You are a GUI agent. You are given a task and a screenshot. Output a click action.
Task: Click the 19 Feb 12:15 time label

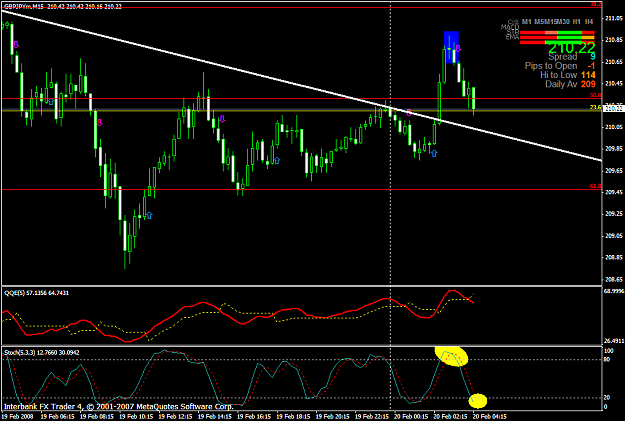[175, 417]
